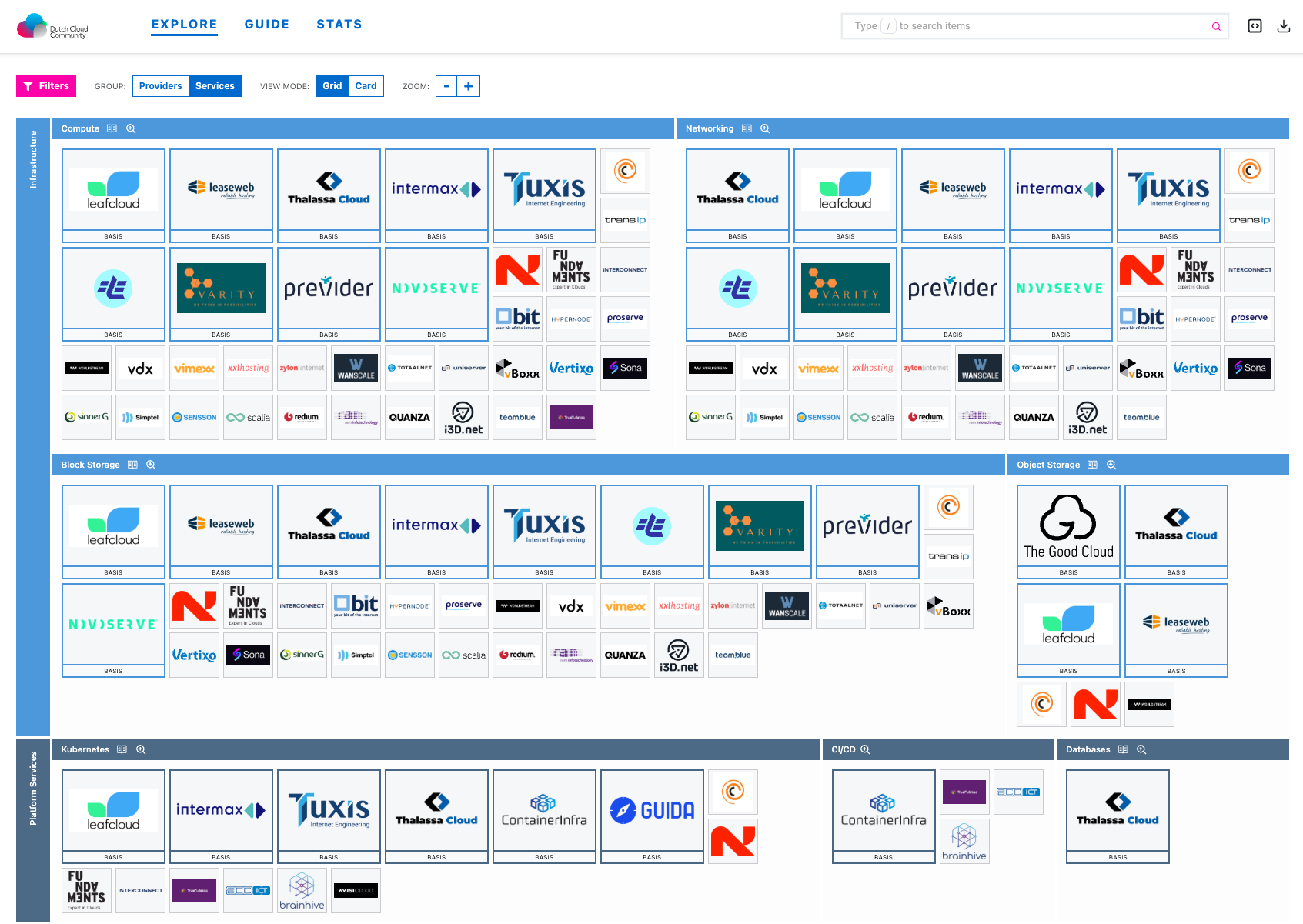Viewport: 1303px width, 924px height.
Task: Click the zoom-in icon on Kubernetes header
Action: coord(141,749)
